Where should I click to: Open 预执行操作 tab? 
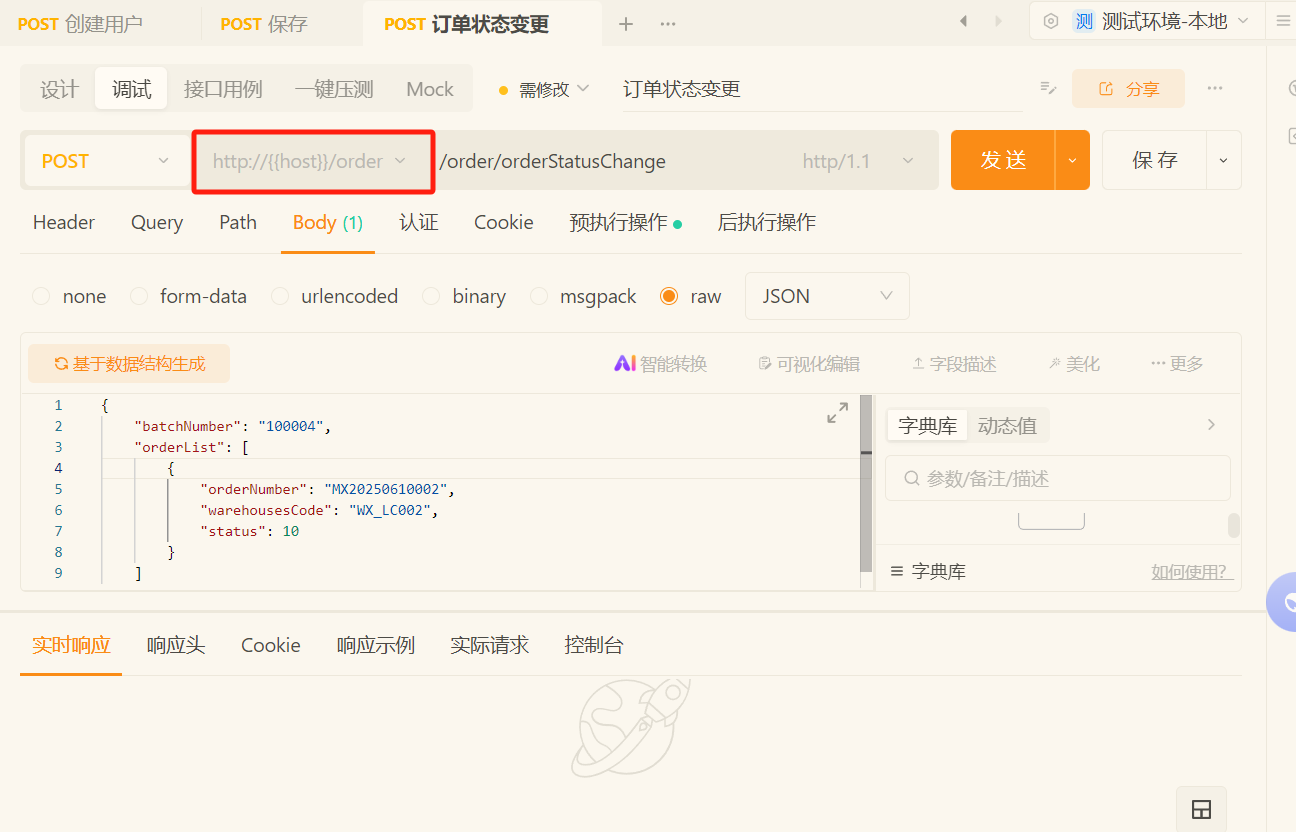626,222
